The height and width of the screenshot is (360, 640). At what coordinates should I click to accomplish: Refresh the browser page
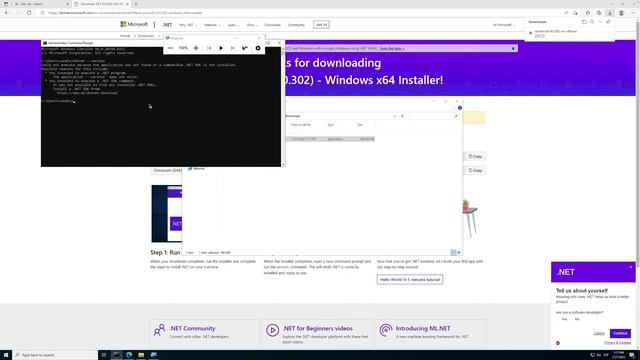[29, 13]
